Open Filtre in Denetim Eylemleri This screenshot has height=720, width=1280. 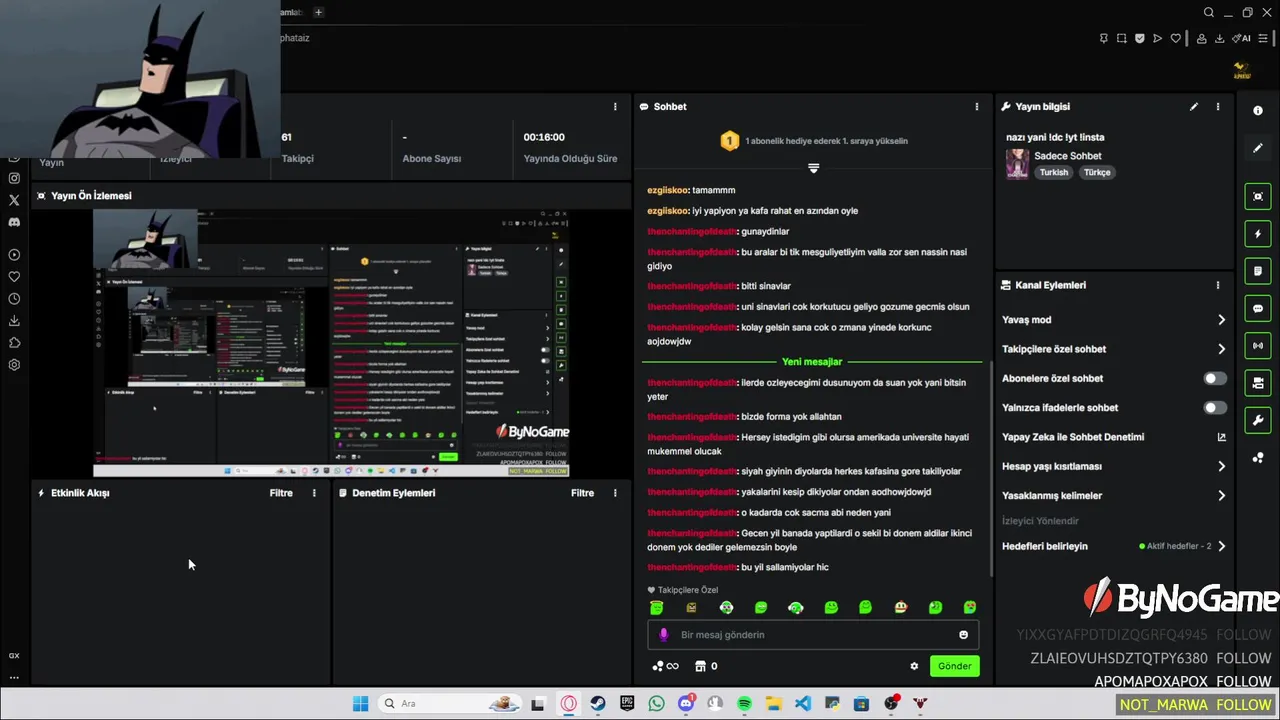[583, 493]
